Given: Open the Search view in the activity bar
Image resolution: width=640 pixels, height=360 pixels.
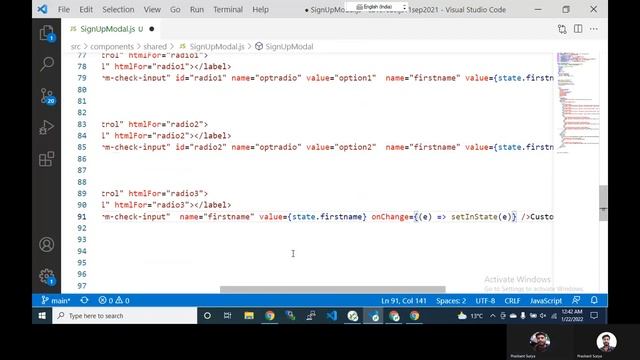Looking at the screenshot, I should pyautogui.click(x=47, y=64).
